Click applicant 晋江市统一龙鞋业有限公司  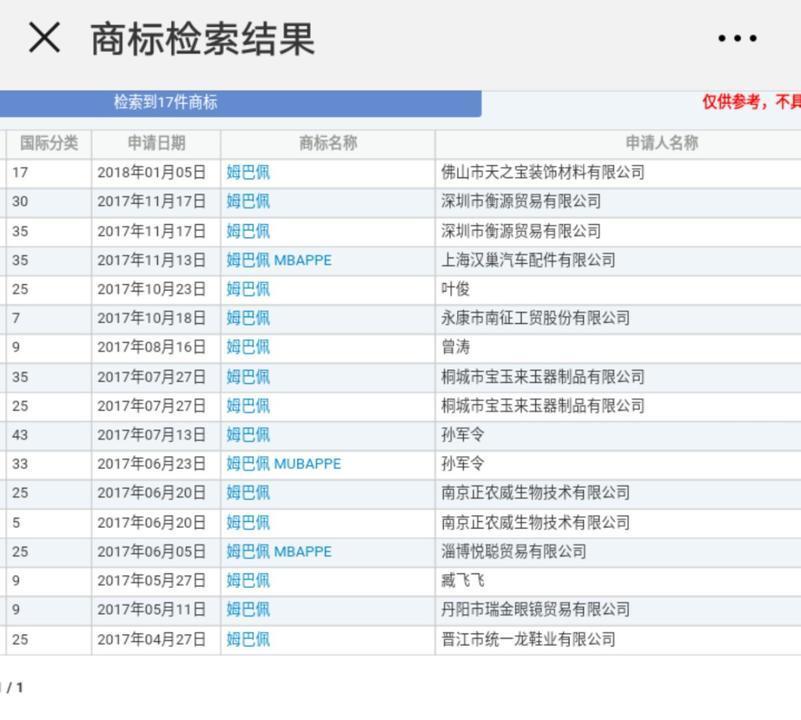click(x=527, y=638)
